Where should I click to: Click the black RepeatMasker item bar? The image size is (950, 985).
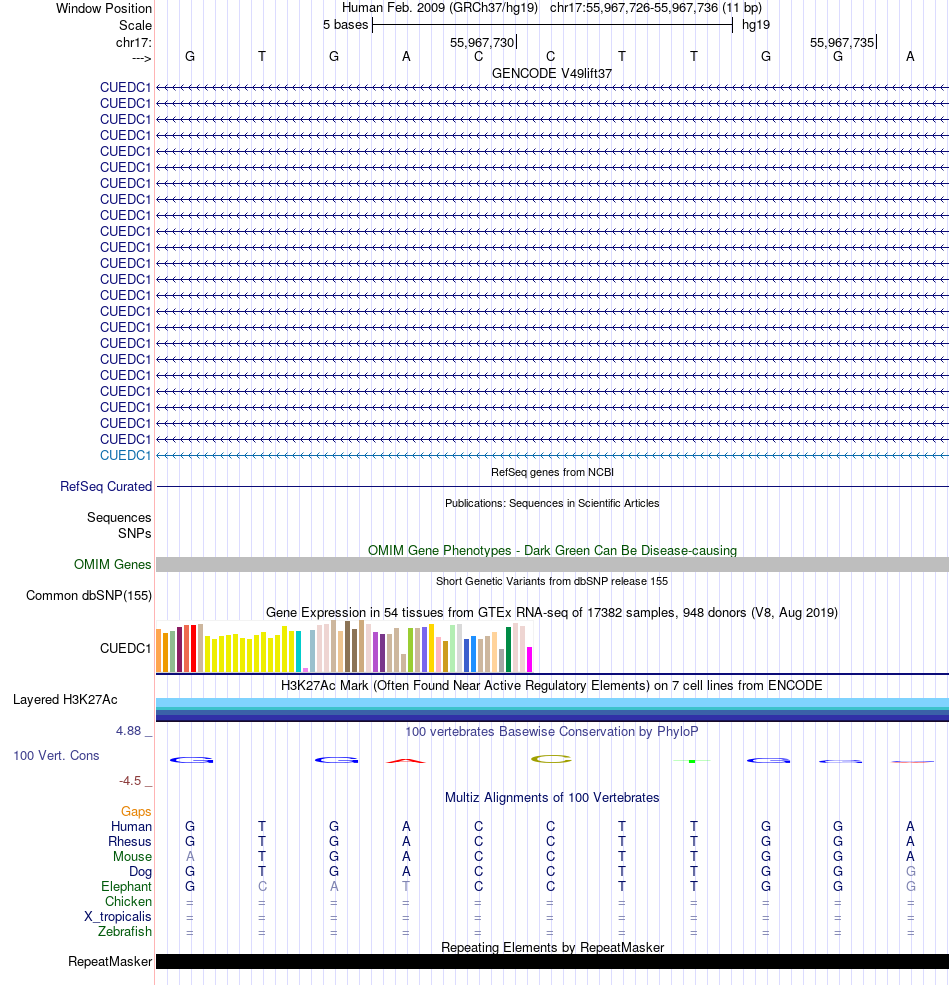click(x=552, y=962)
